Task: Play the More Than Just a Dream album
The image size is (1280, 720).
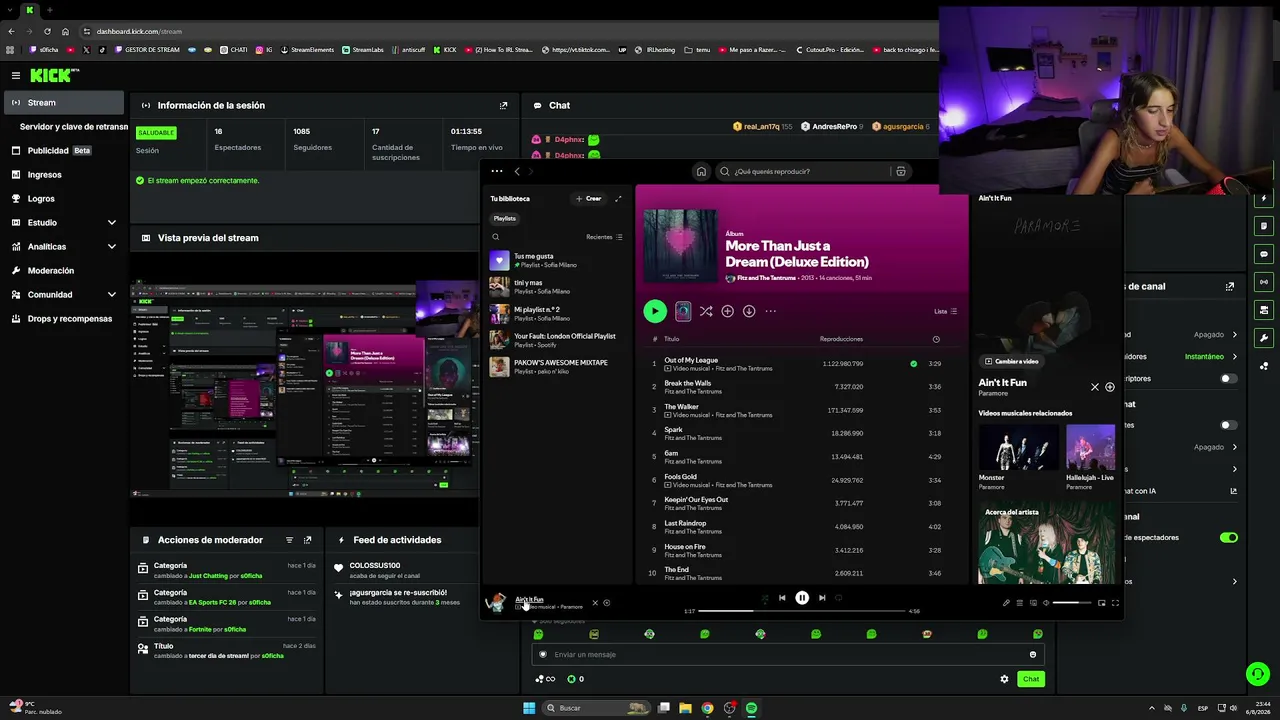Action: pos(655,311)
